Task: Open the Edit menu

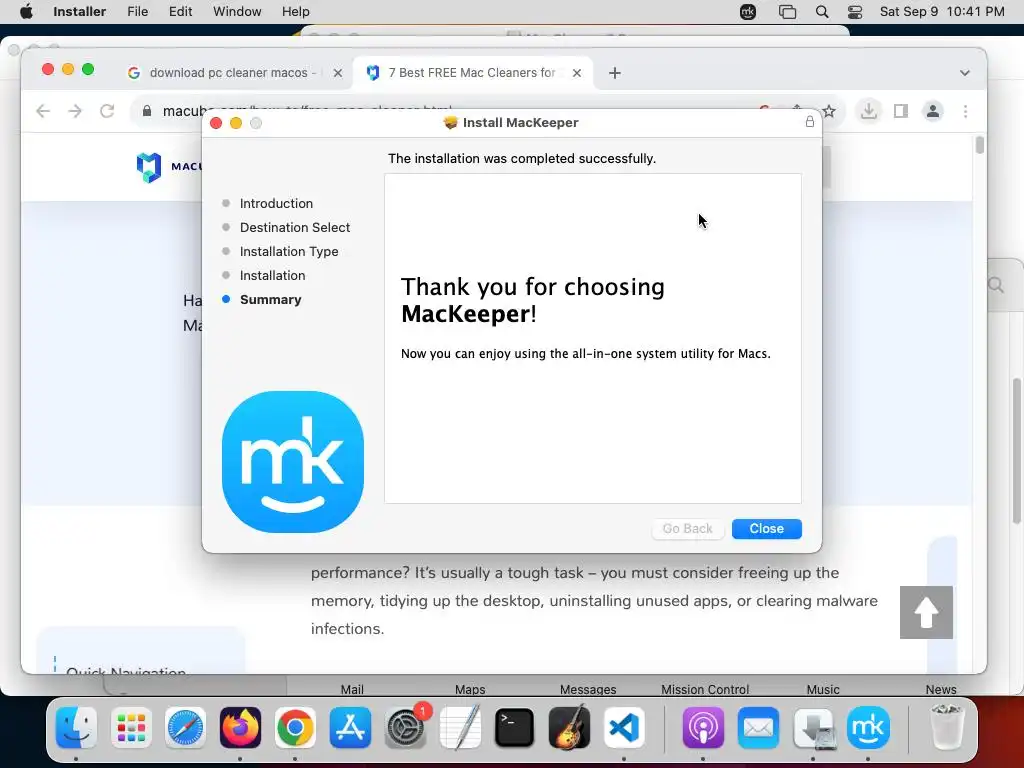Action: 180,12
